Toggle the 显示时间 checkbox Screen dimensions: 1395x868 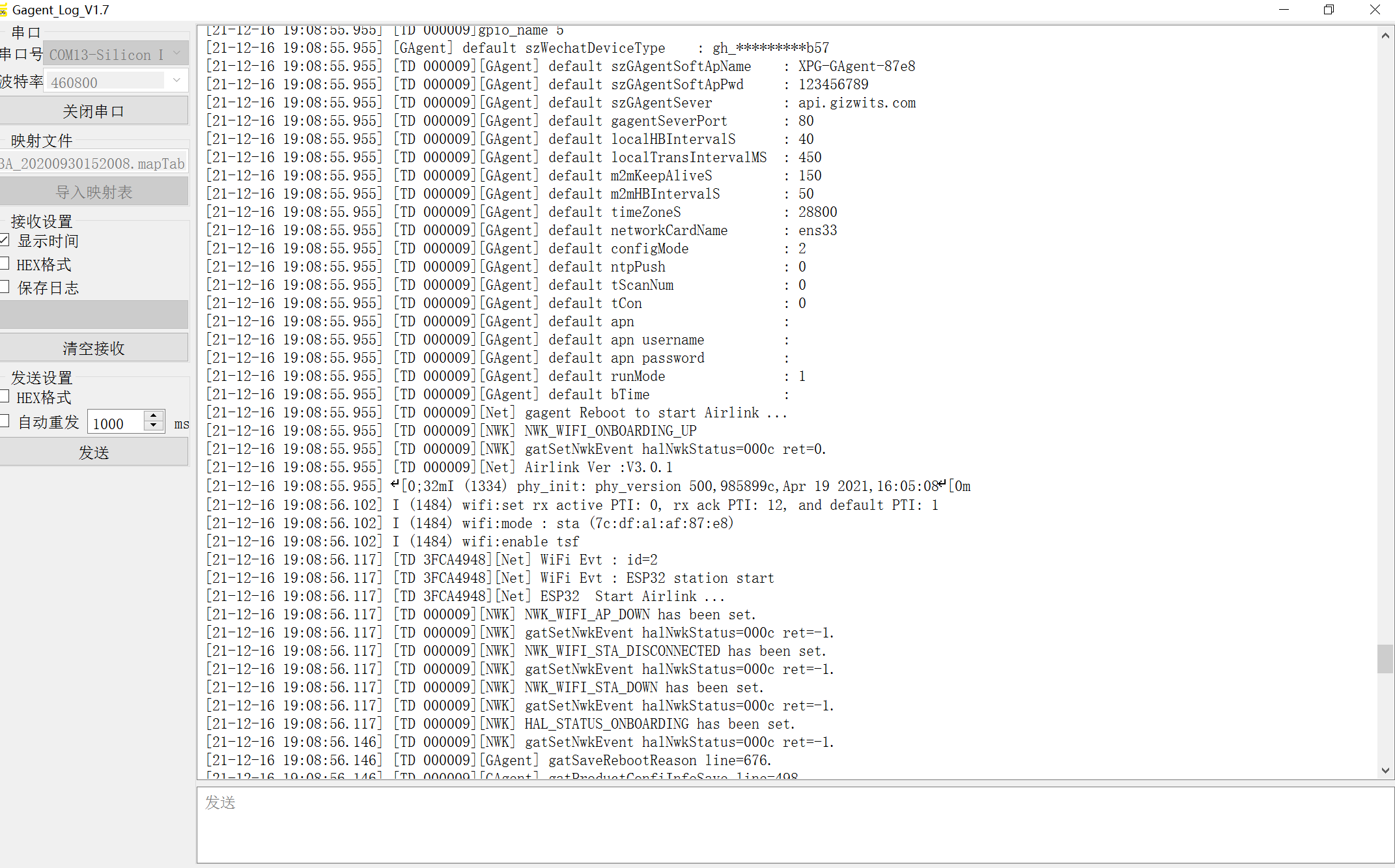click(4, 240)
